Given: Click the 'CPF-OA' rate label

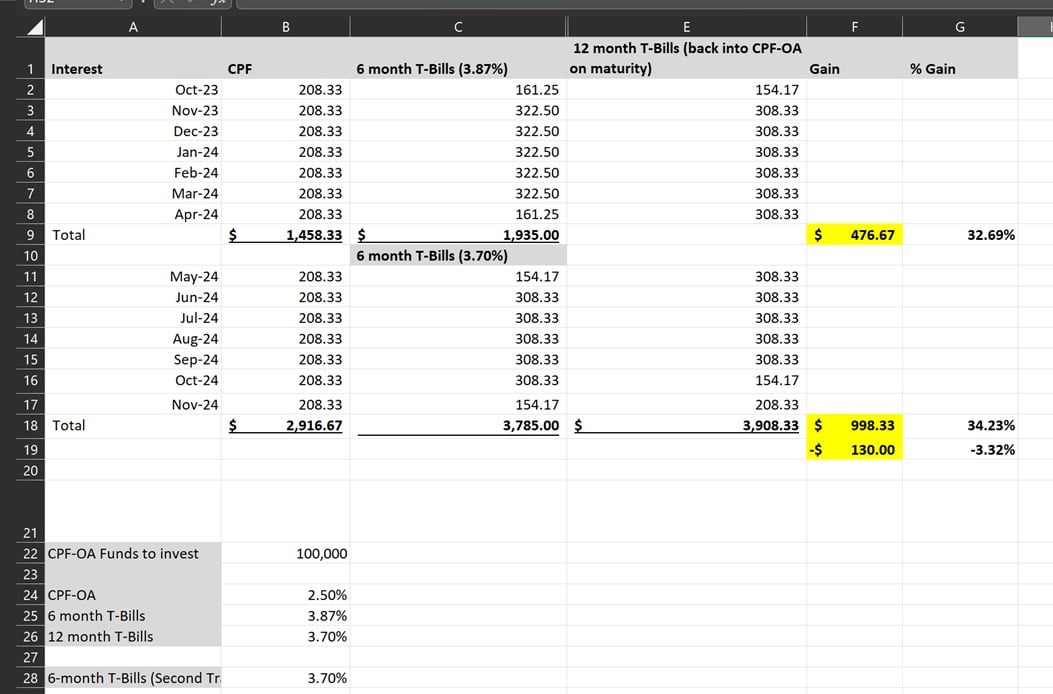Looking at the screenshot, I should tap(133, 595).
